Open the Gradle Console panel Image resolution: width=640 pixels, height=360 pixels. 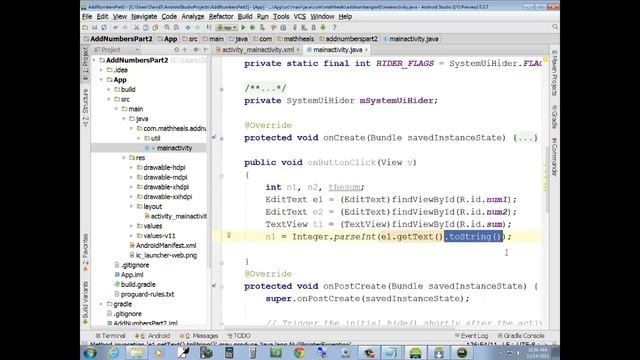(521, 336)
